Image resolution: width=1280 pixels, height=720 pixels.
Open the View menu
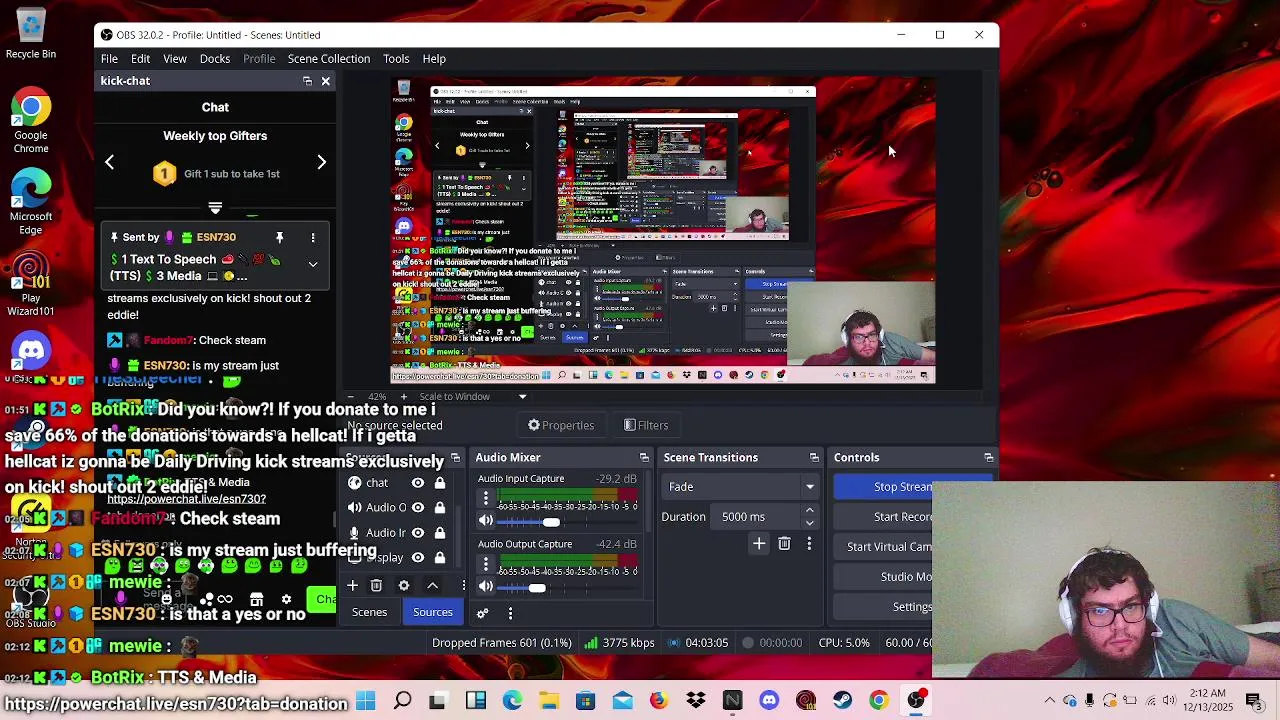(x=175, y=58)
